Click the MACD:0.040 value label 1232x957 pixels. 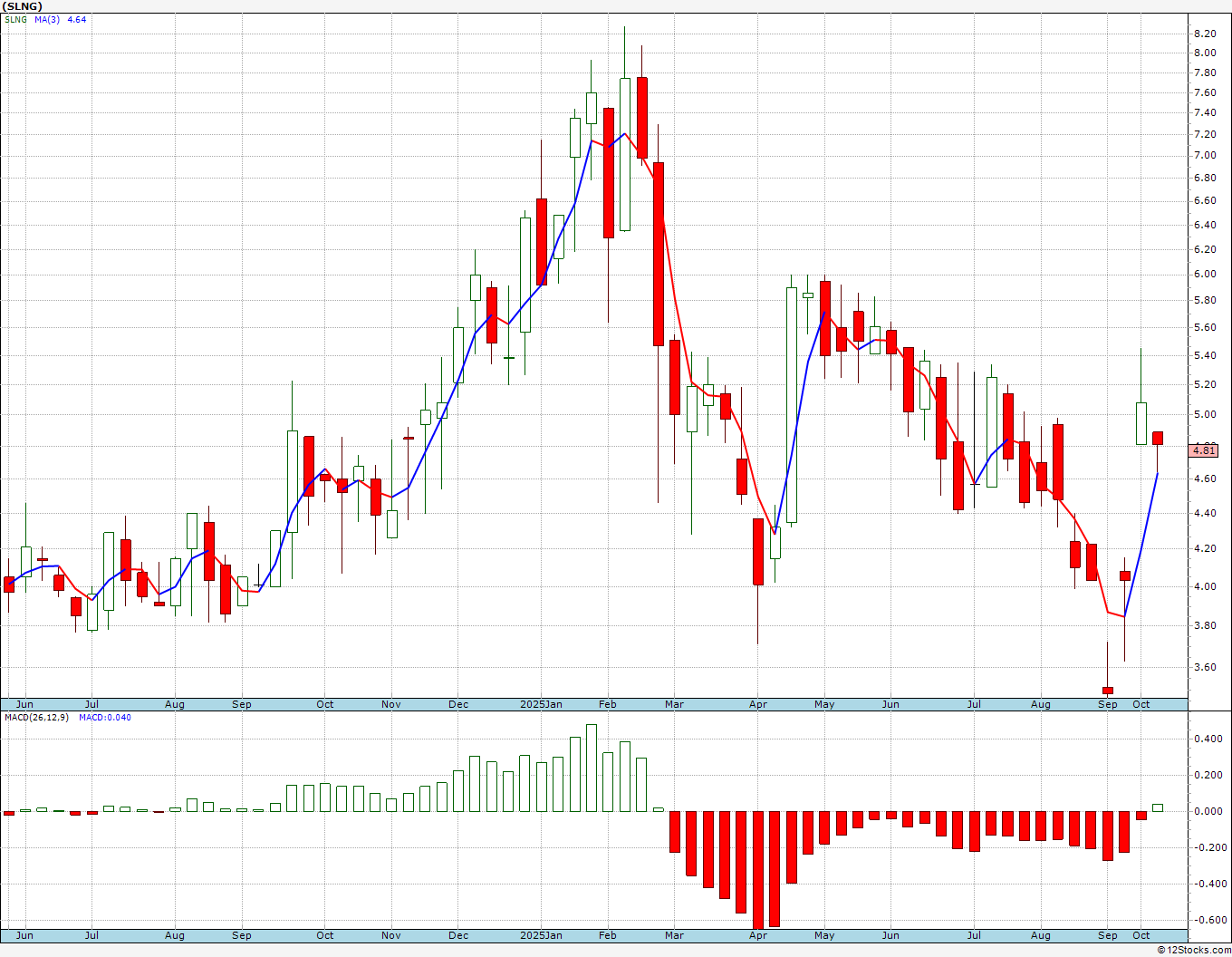tap(104, 718)
